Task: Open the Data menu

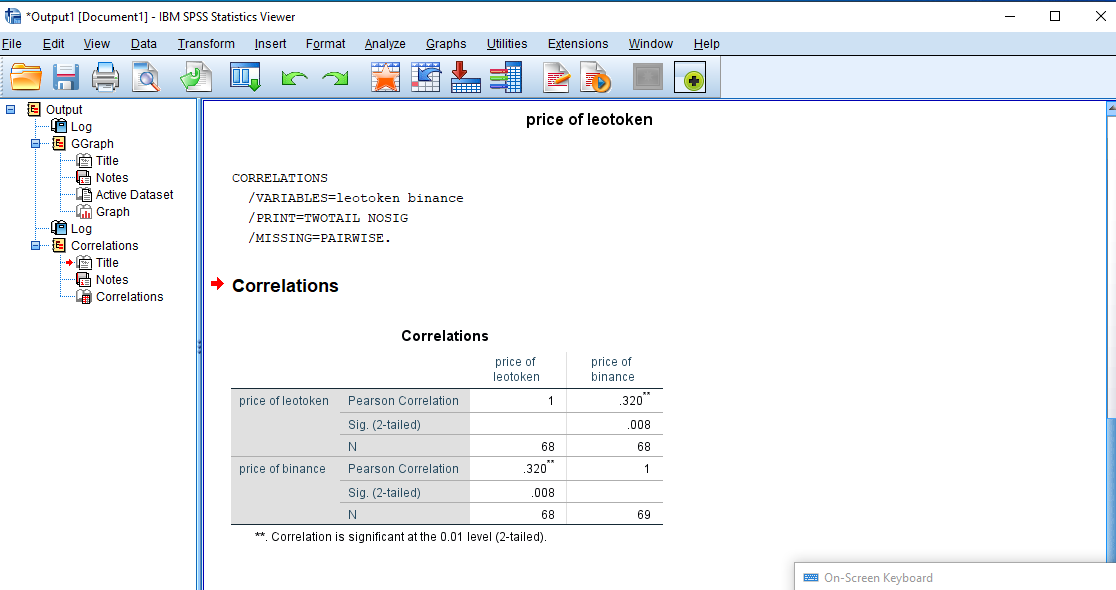Action: coord(144,43)
